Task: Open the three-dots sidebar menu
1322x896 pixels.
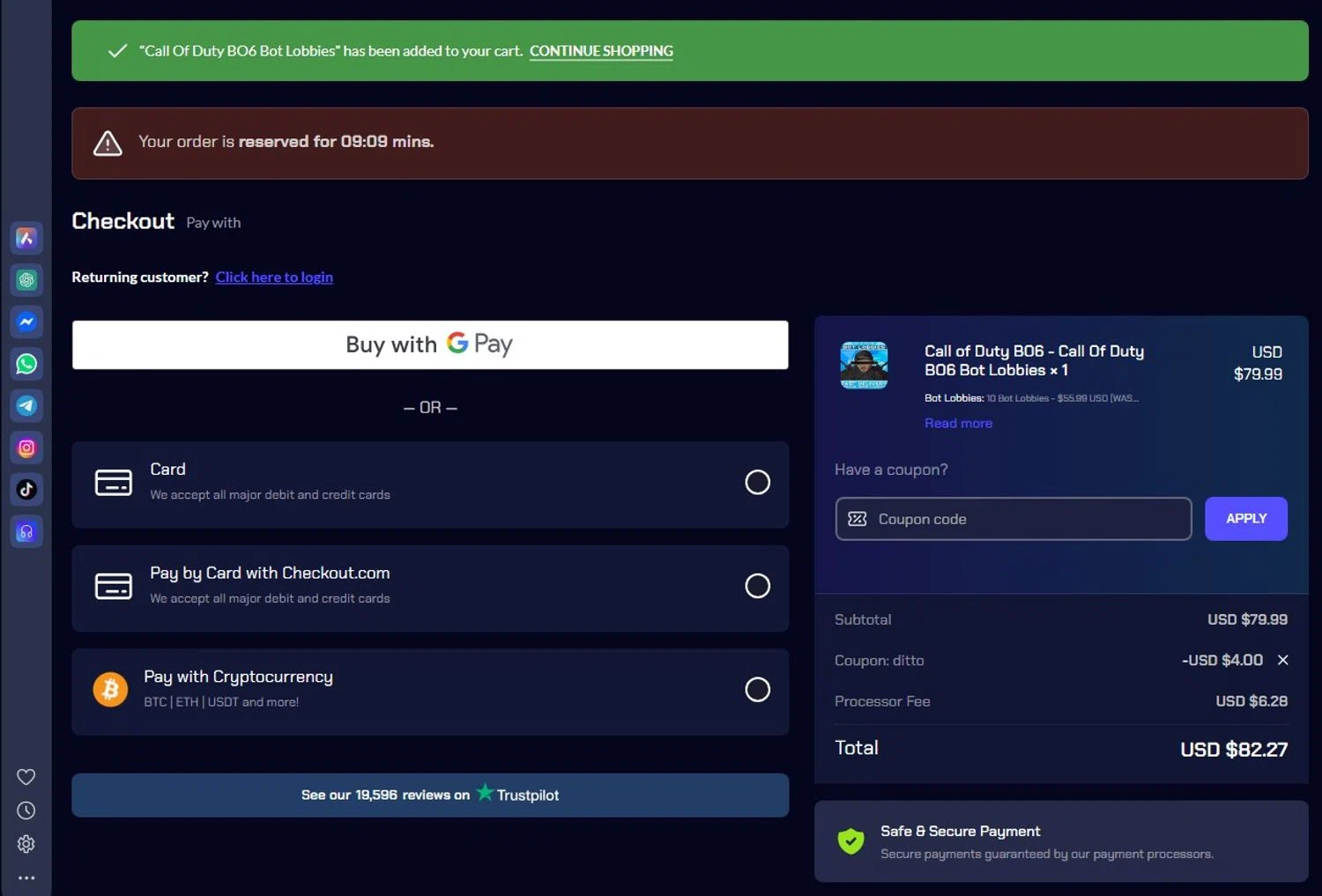Action: coord(26,877)
